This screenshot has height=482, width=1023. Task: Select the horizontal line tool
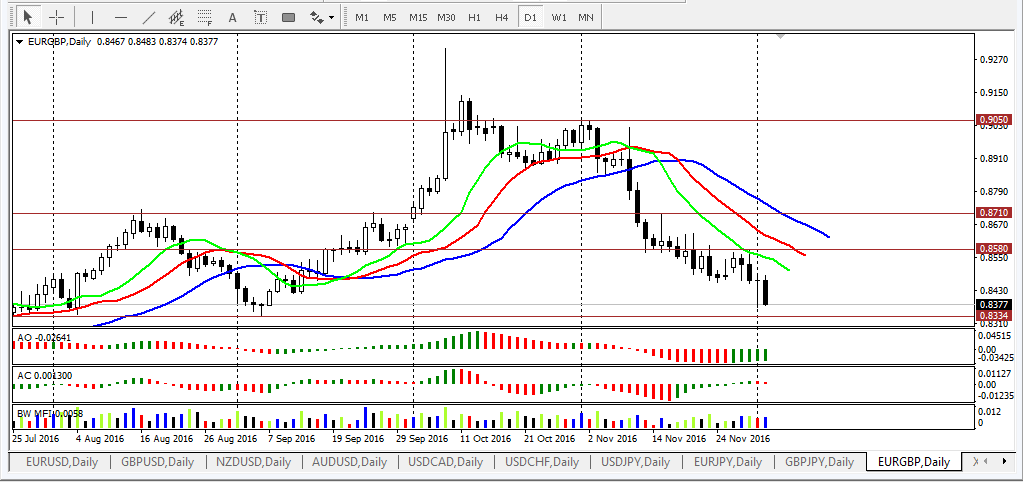121,18
